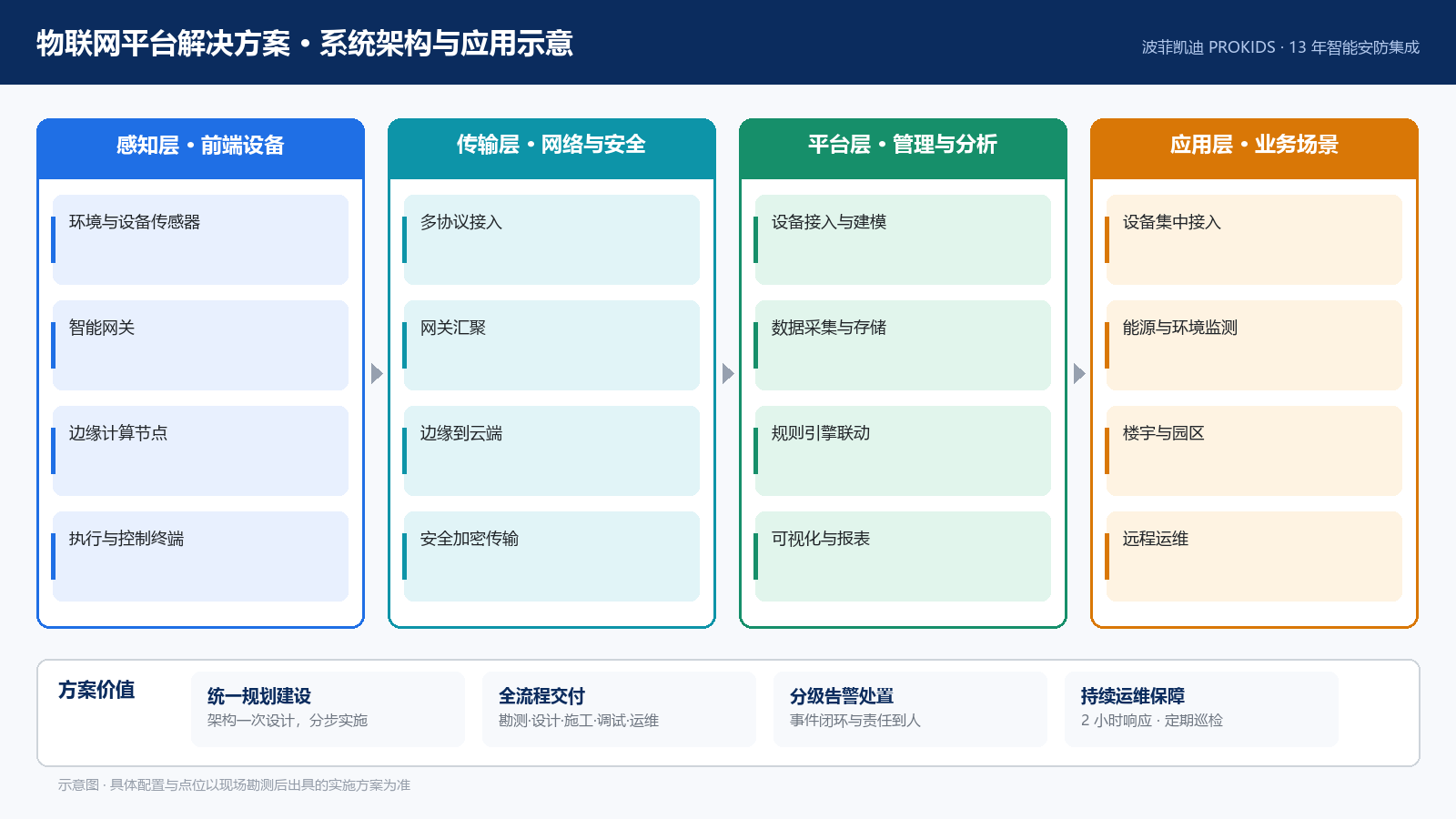1456x819 pixels.
Task: Click the 远程运维 card
Action: [1254, 556]
